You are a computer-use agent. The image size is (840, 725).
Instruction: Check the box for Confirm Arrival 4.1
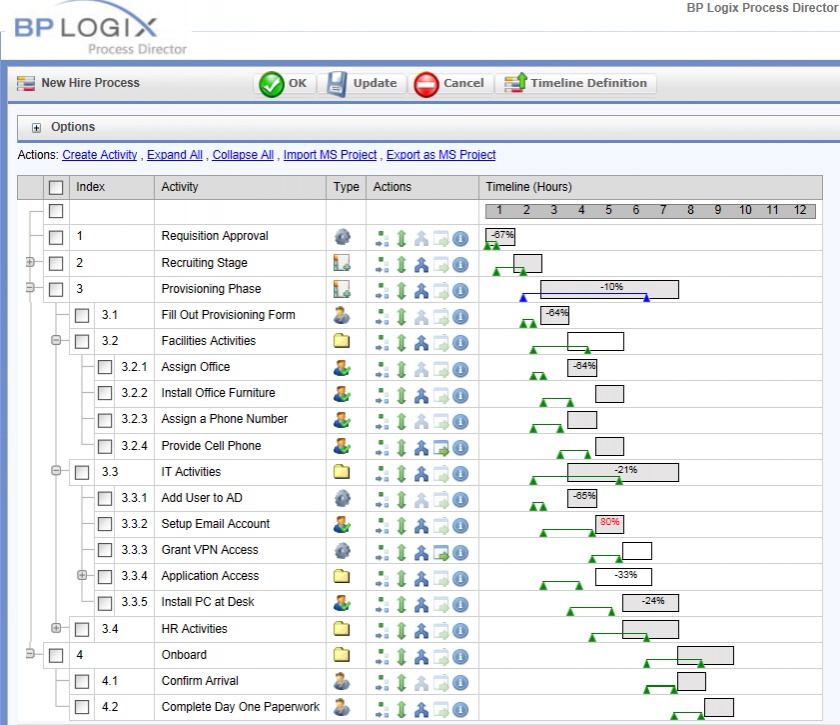[x=82, y=682]
